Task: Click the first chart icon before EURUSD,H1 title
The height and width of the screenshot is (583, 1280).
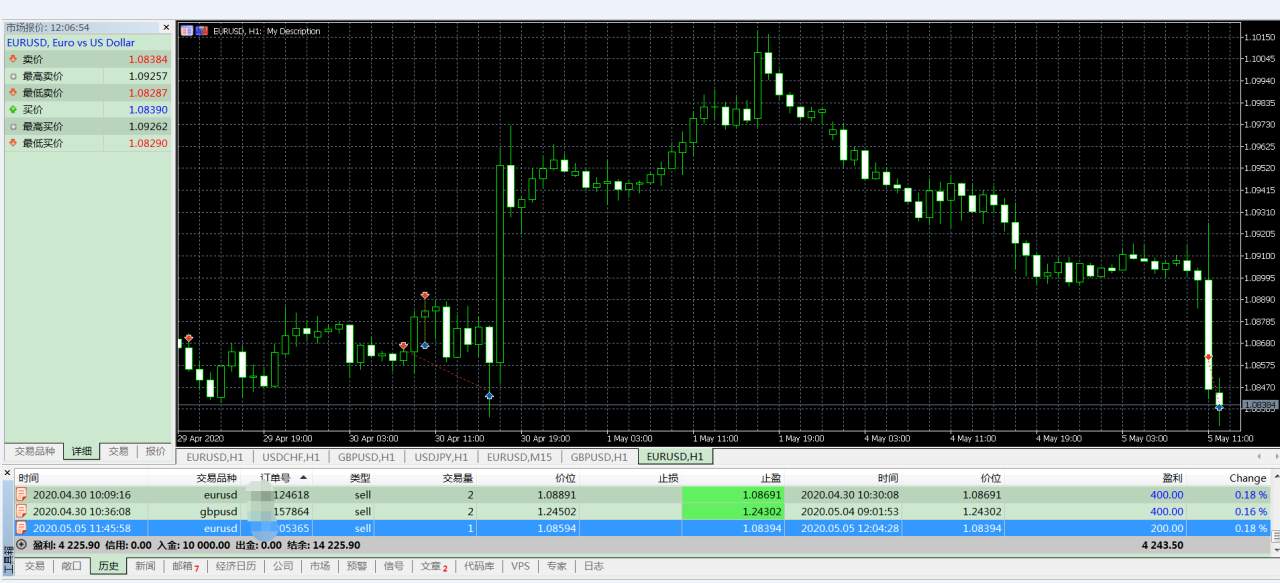Action: [x=187, y=31]
